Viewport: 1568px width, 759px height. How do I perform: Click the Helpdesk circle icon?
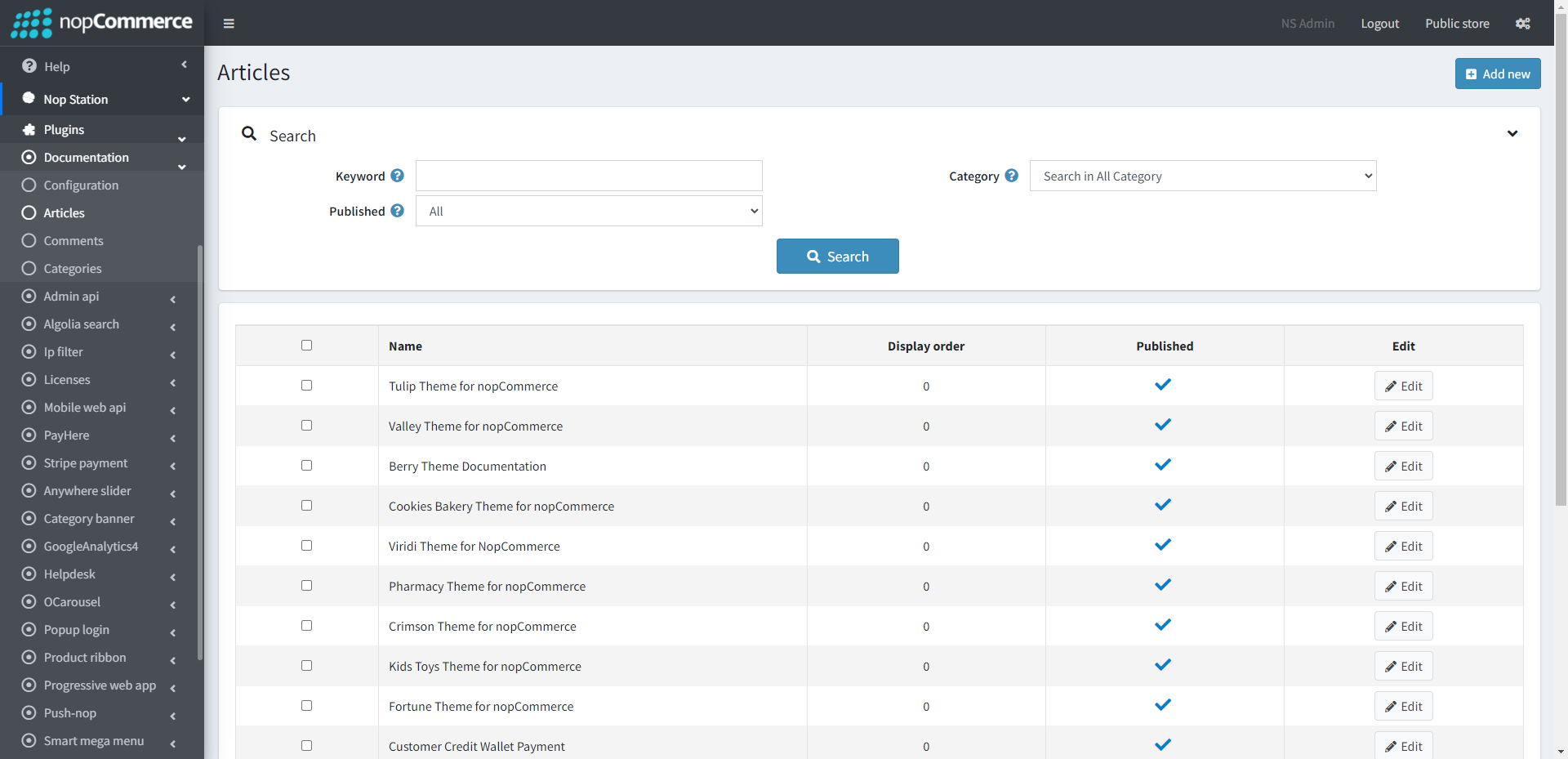point(29,574)
